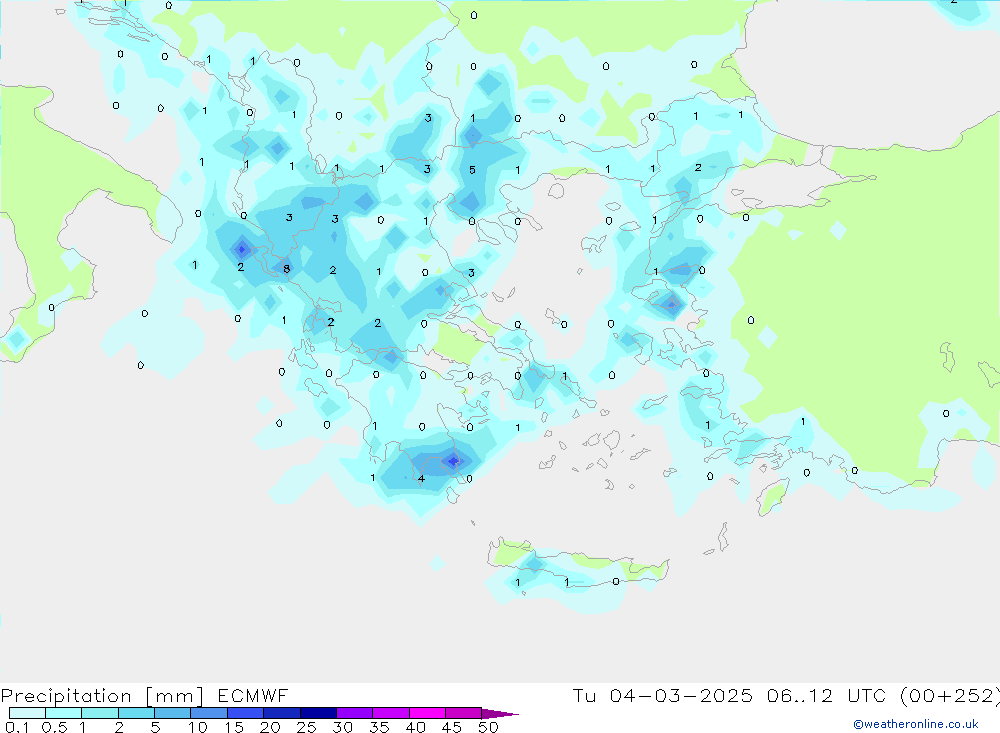Click the 45–50 mm legend color swatch
The height and width of the screenshot is (733, 1000).
tap(464, 713)
